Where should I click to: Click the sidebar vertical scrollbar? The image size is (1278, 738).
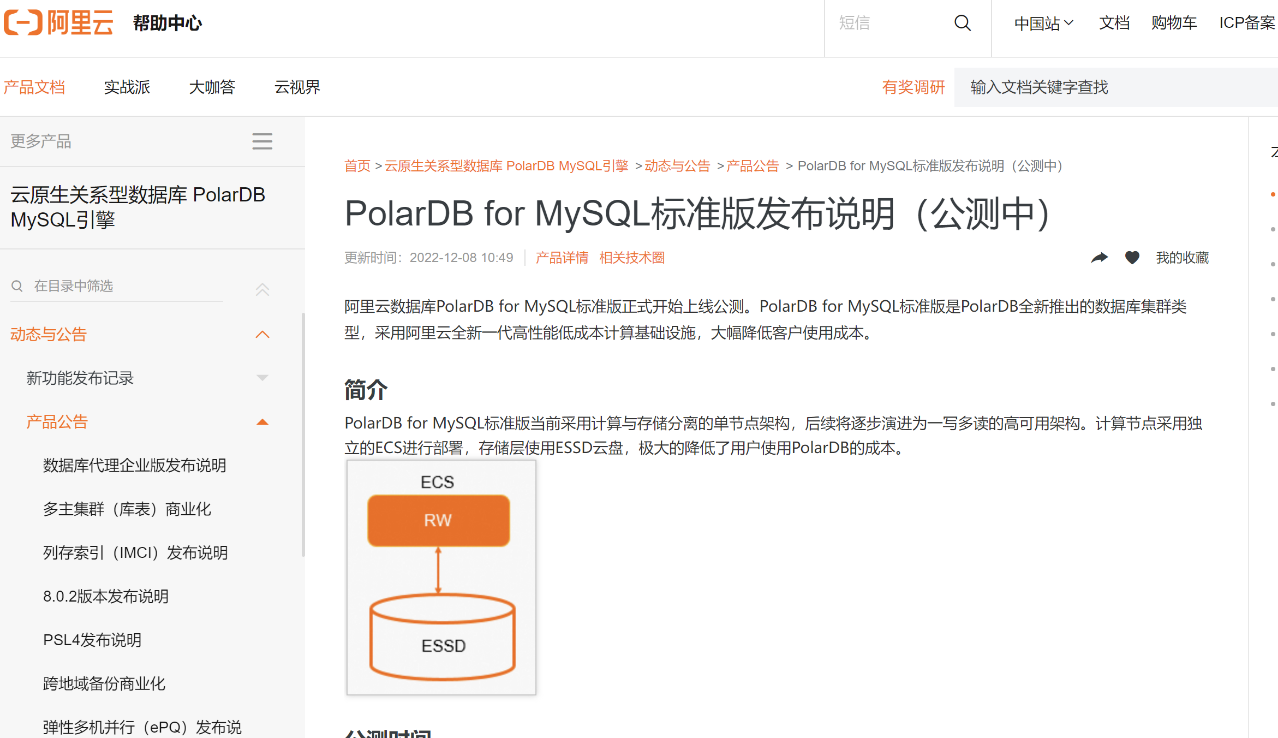pyautogui.click(x=303, y=435)
